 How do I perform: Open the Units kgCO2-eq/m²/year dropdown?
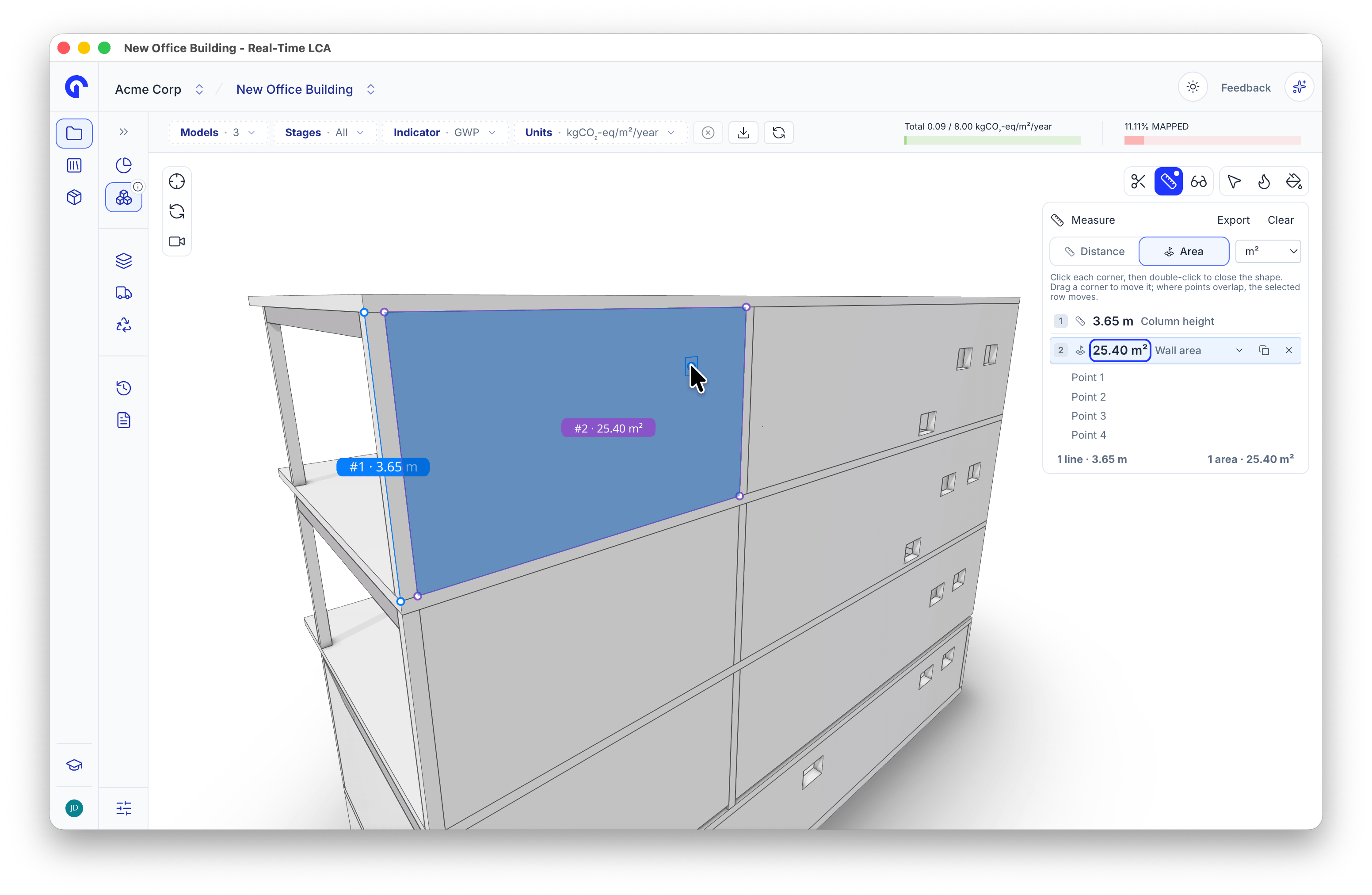[600, 133]
